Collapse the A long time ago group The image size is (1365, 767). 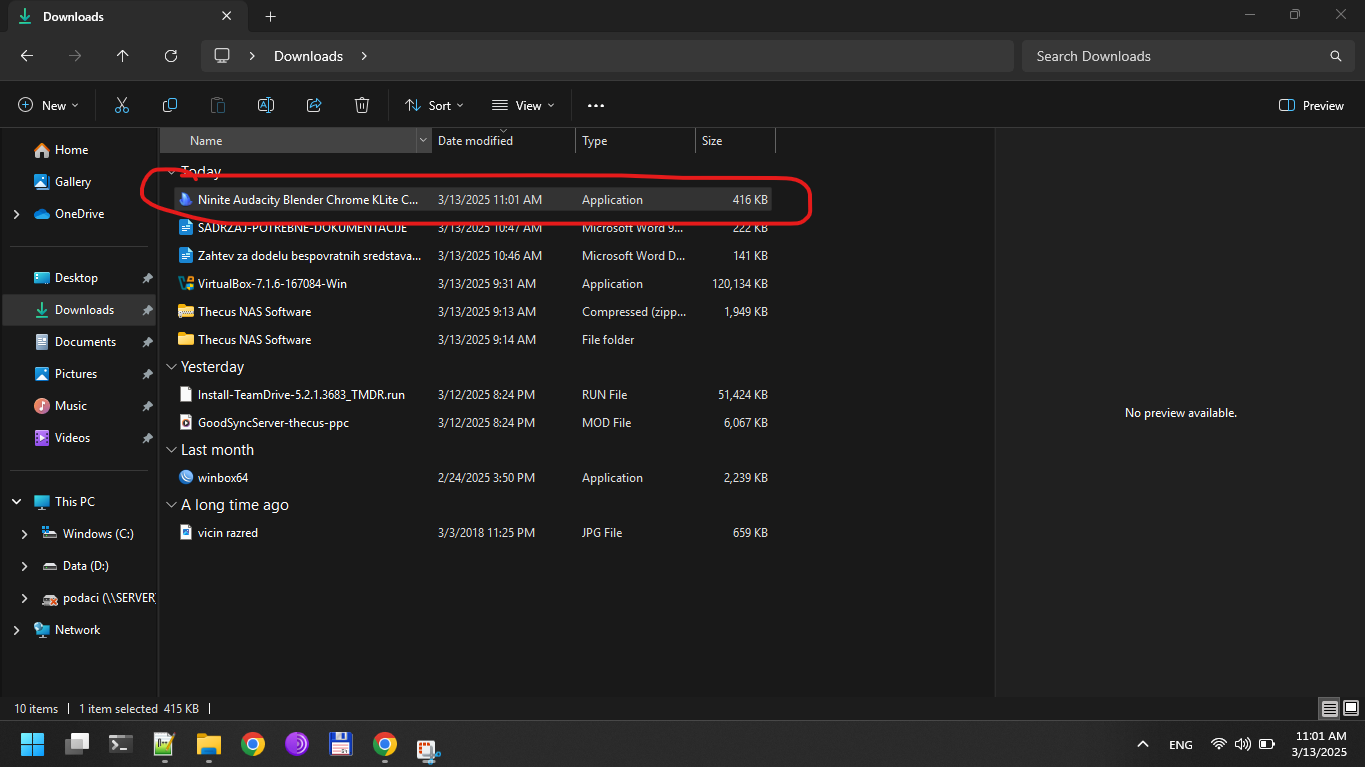(x=172, y=505)
